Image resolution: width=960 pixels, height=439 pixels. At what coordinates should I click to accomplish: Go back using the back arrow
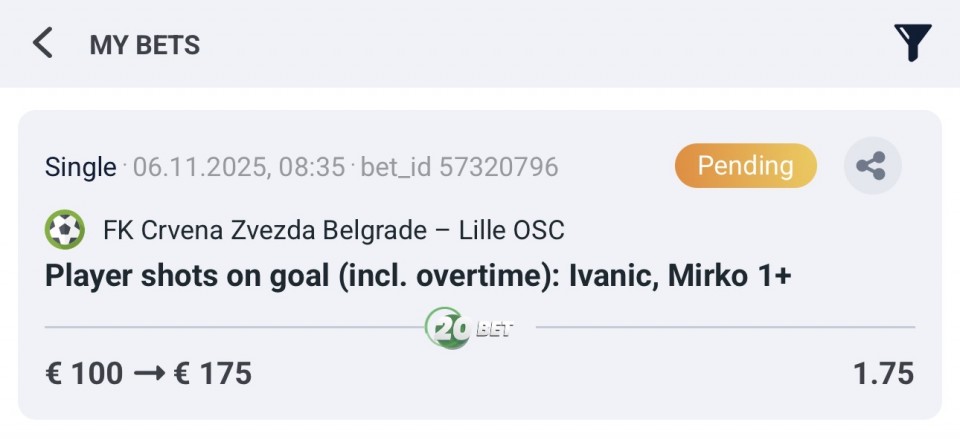click(42, 43)
